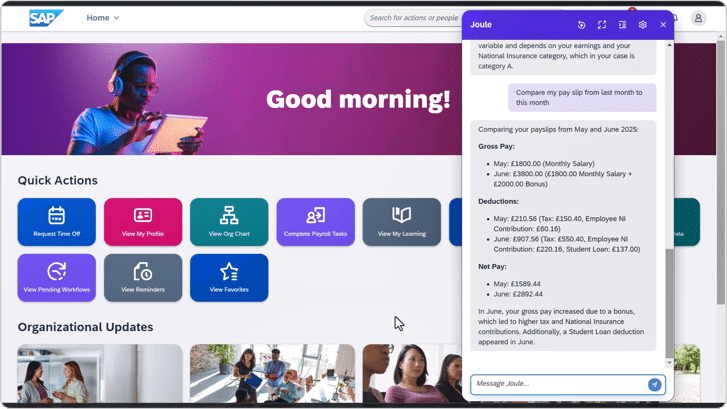Open the View My Learning tile

click(402, 222)
